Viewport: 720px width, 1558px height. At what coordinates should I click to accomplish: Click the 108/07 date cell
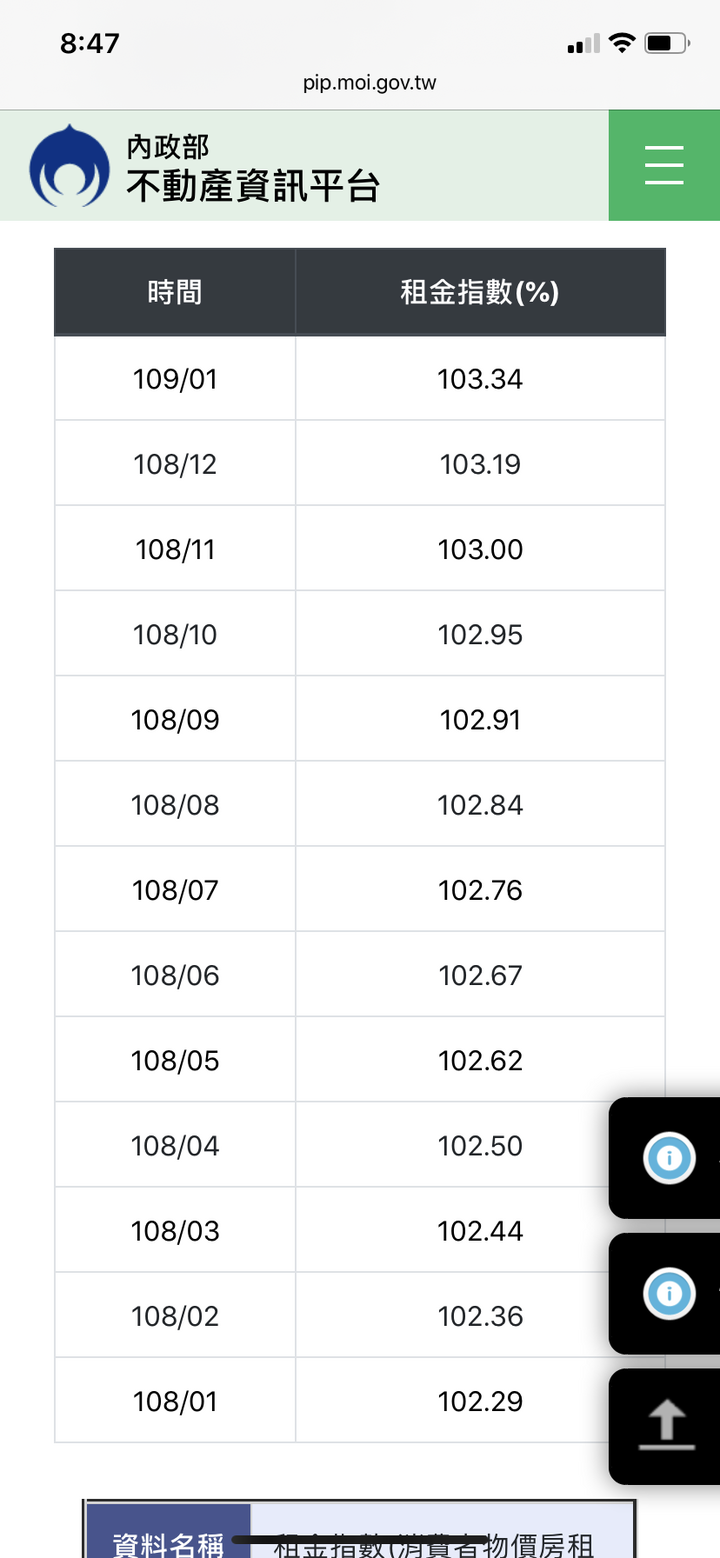point(175,890)
